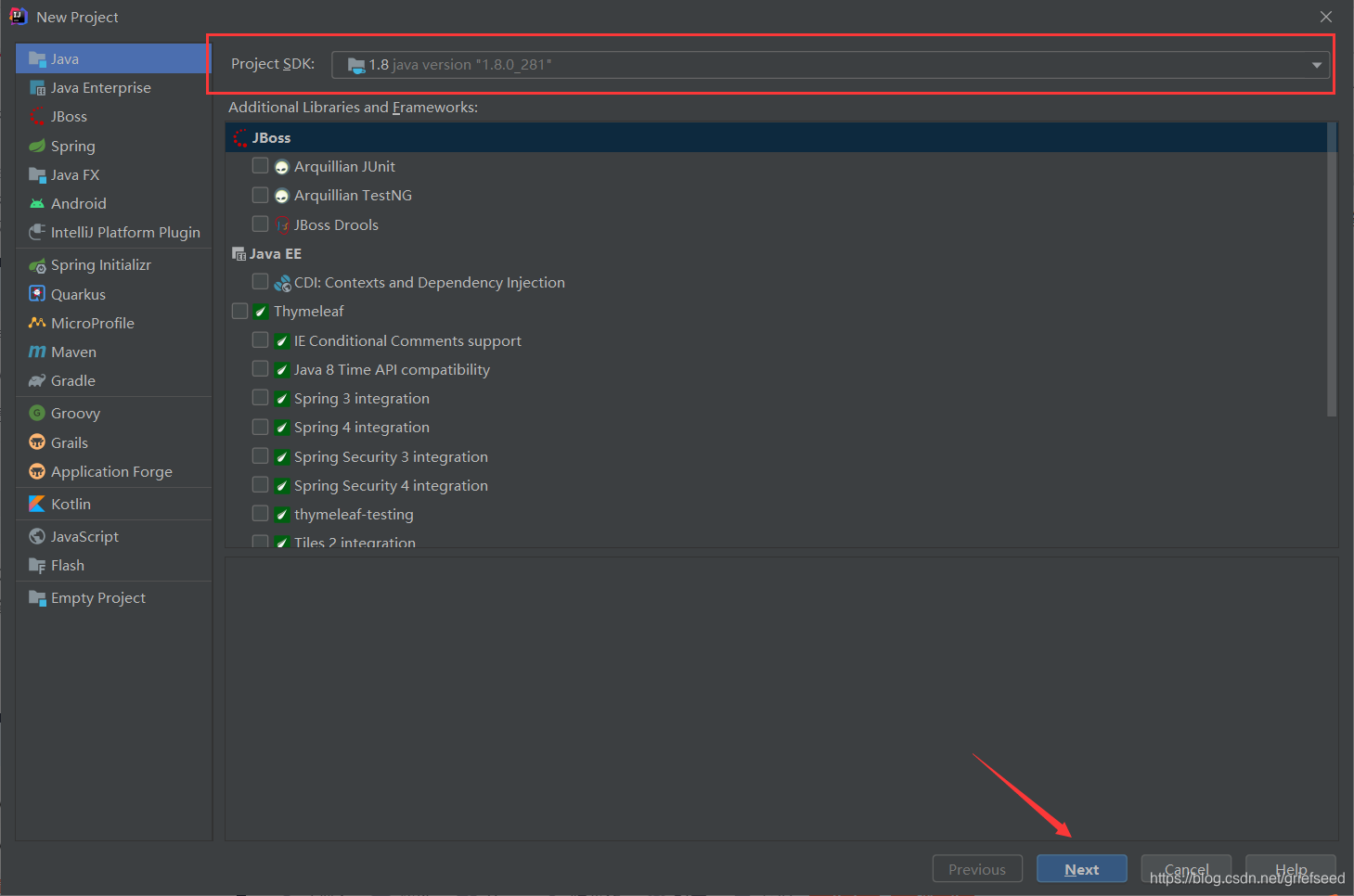
Task: Click the Groovy icon
Action: click(37, 413)
